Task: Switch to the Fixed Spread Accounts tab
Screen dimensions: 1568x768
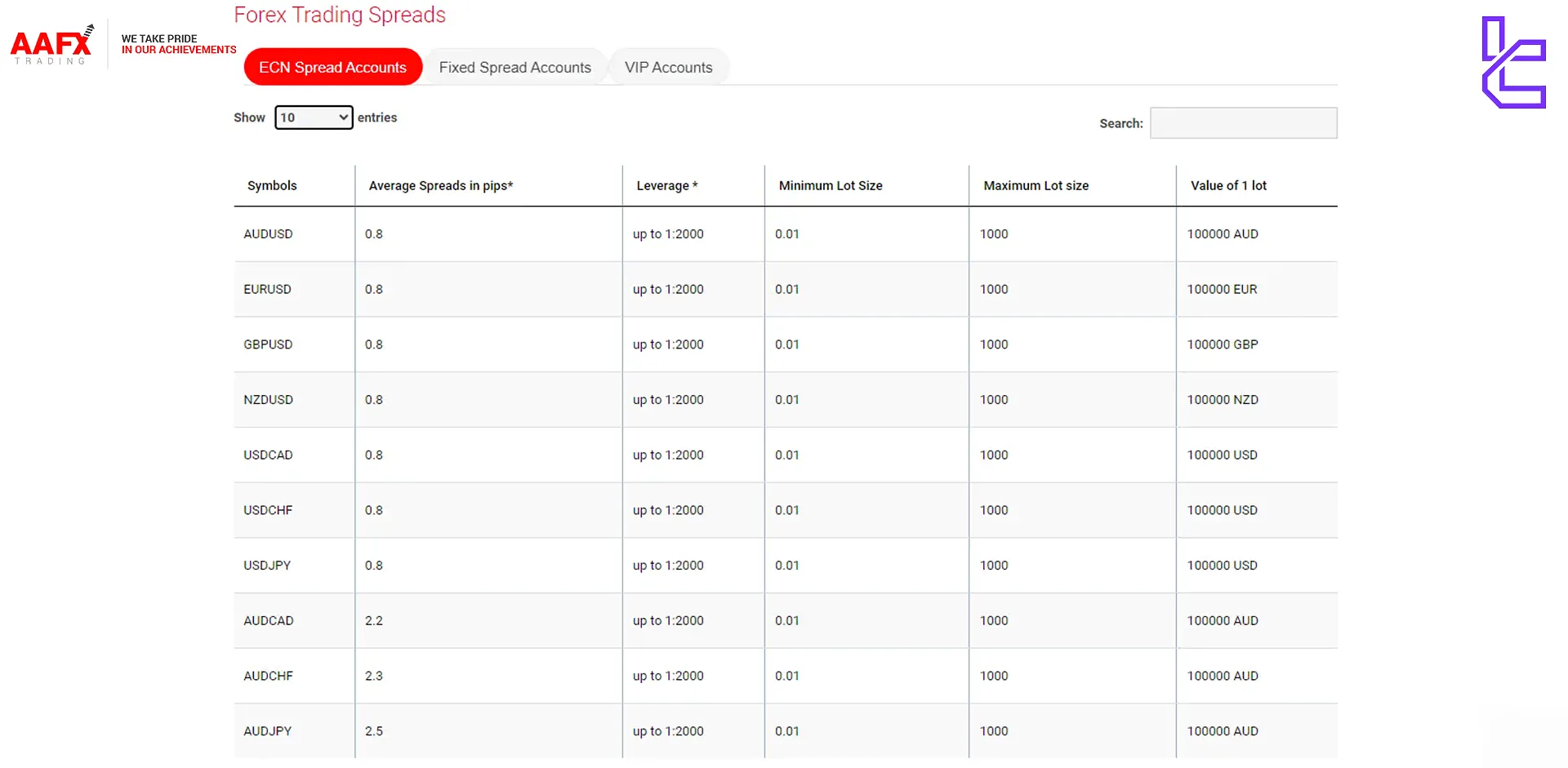Action: (514, 67)
